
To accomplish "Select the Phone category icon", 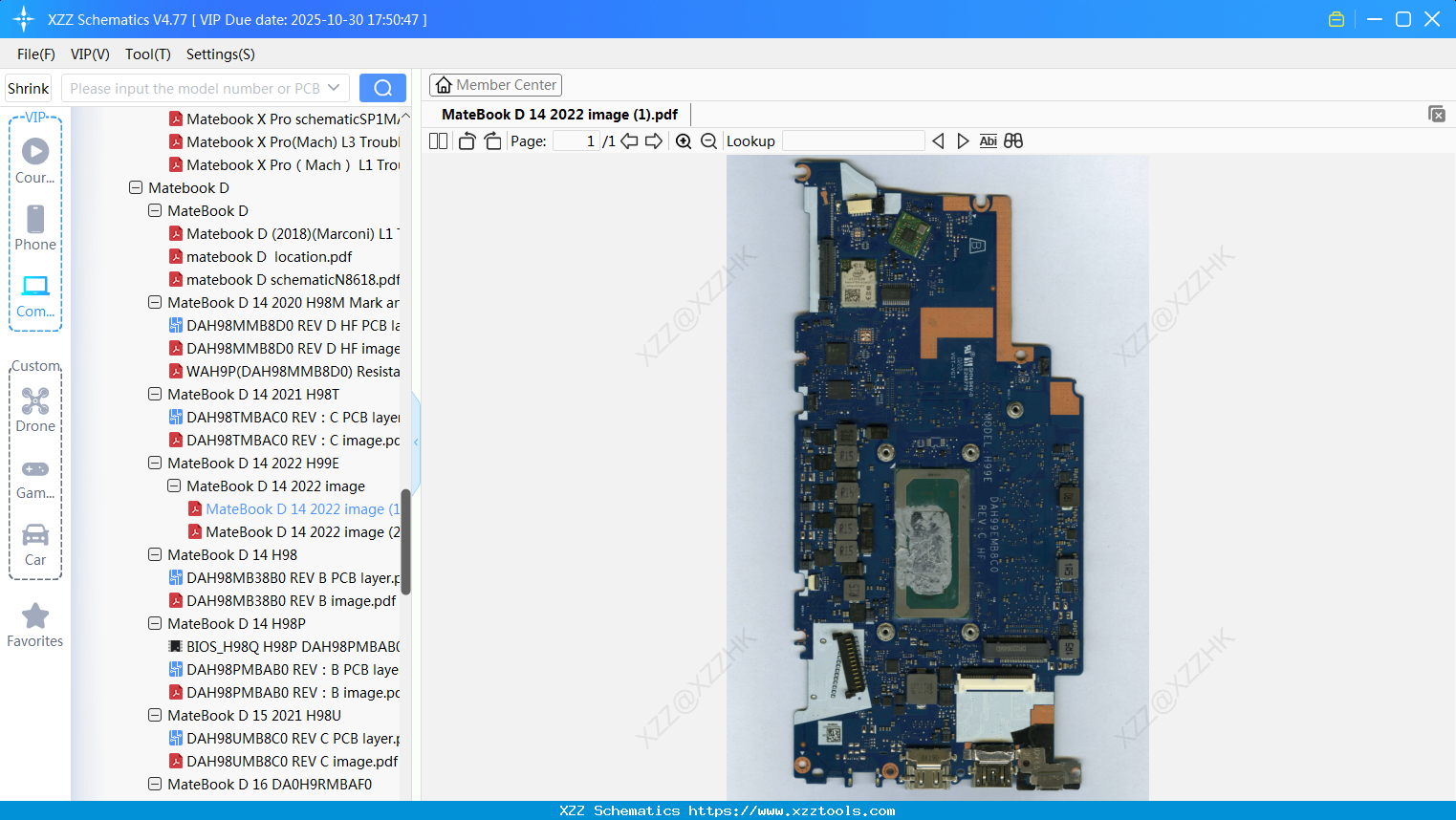I will click(35, 227).
